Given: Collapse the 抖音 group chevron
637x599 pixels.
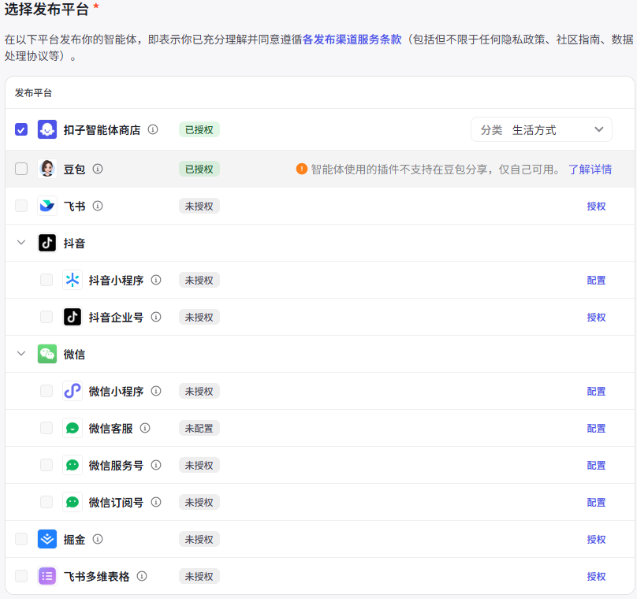Looking at the screenshot, I should [x=21, y=243].
